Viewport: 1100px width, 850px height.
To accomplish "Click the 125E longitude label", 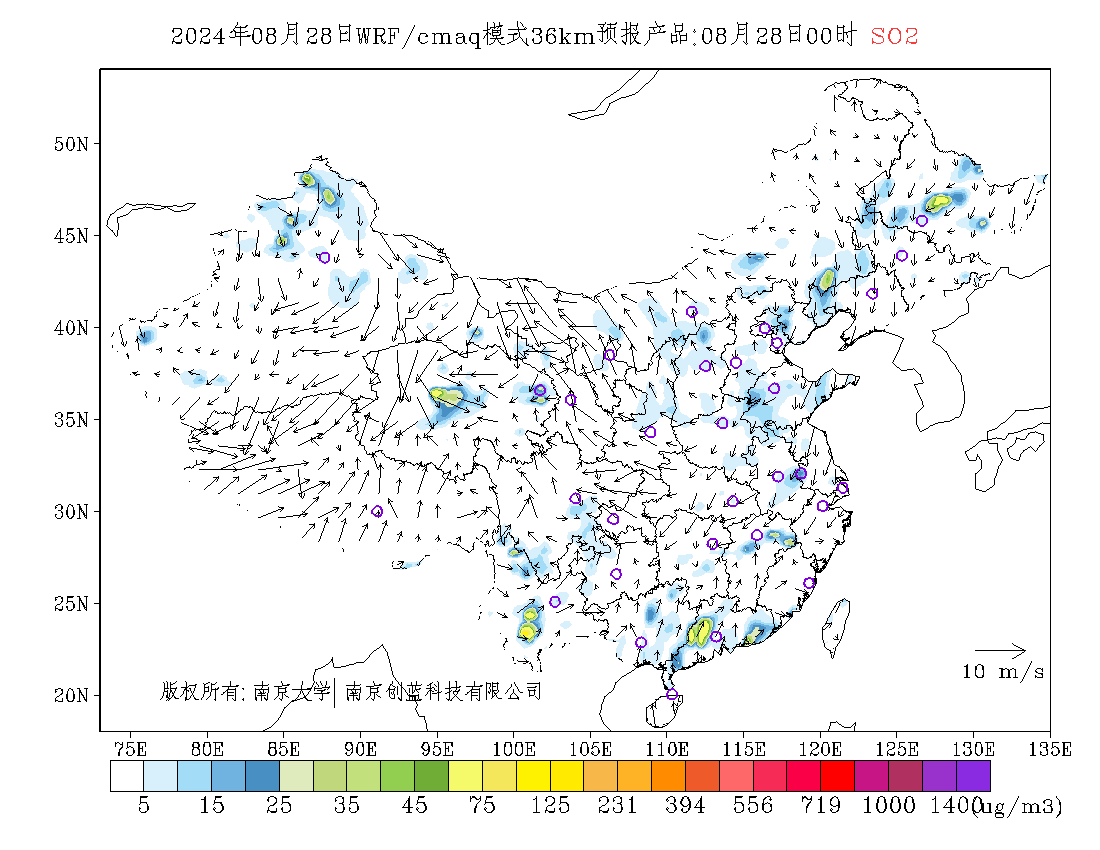I will point(897,749).
